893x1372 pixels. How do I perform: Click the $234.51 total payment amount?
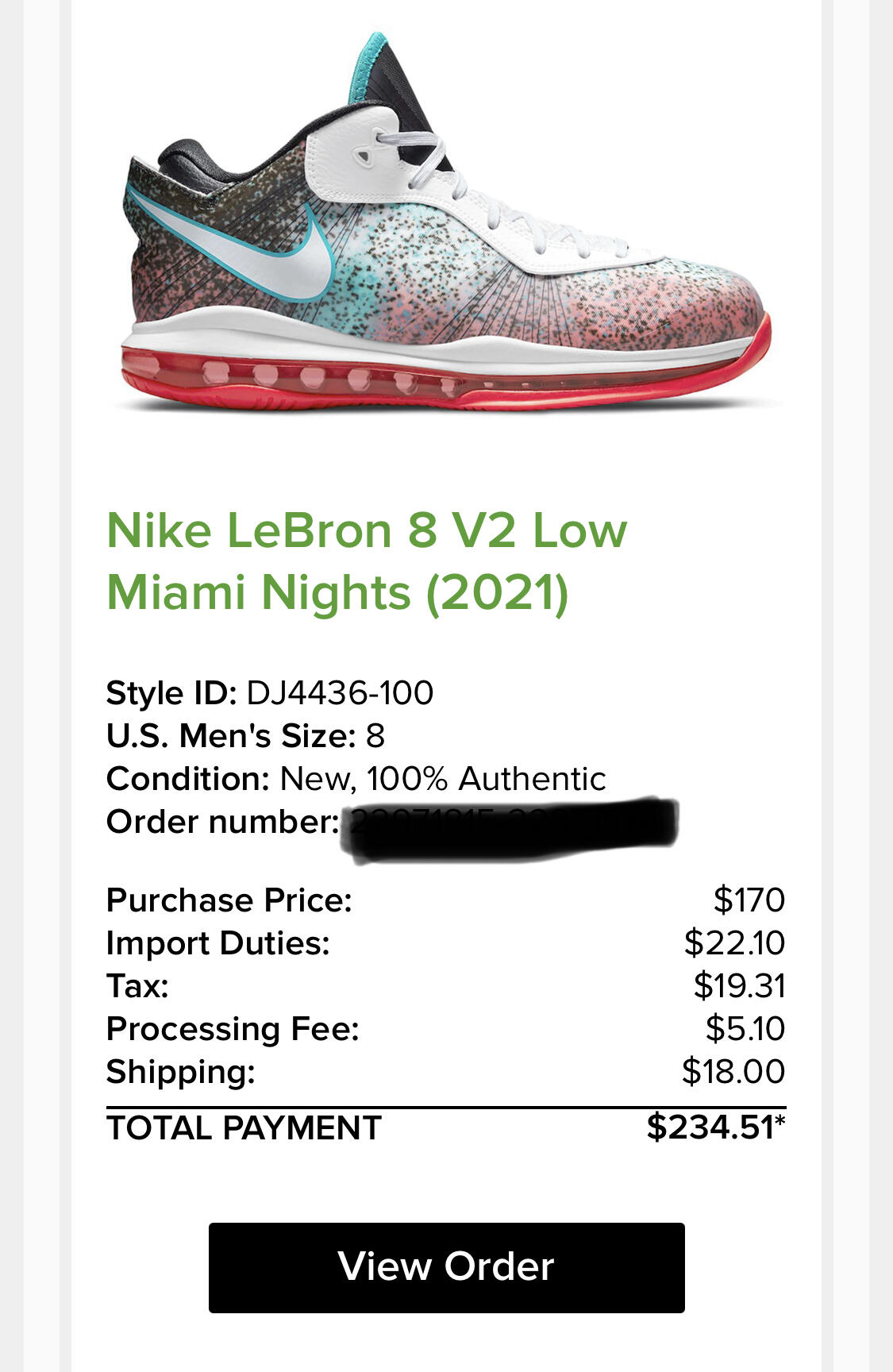(x=716, y=1127)
